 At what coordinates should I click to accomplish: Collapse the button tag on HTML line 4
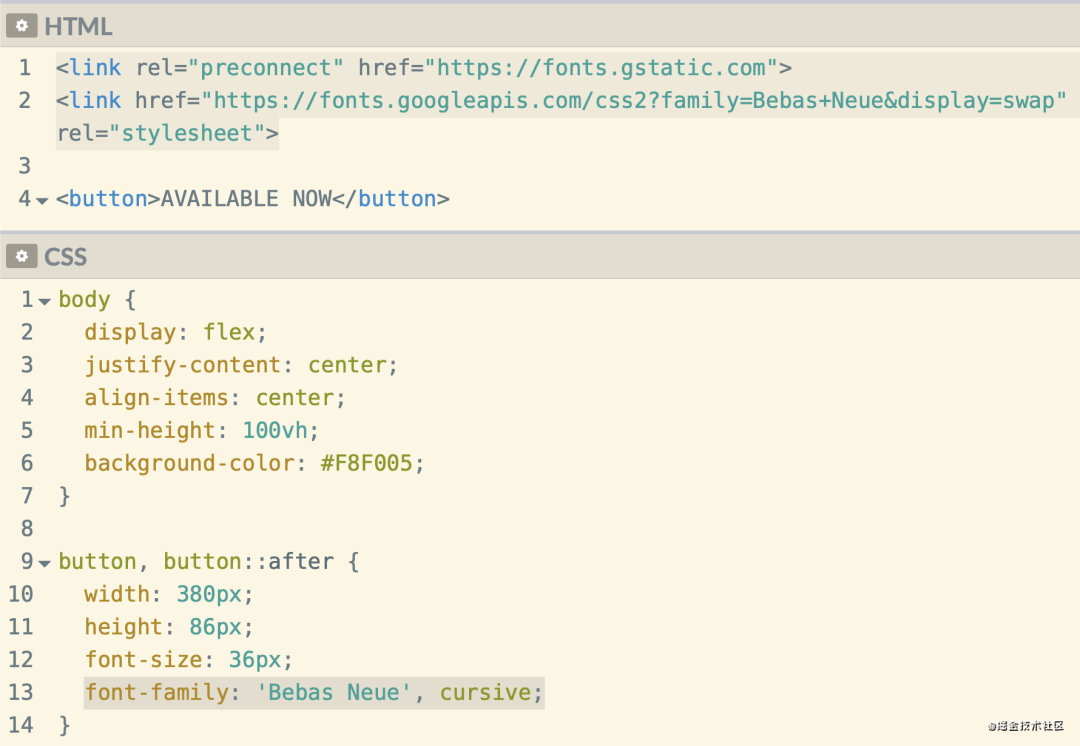[x=42, y=201]
